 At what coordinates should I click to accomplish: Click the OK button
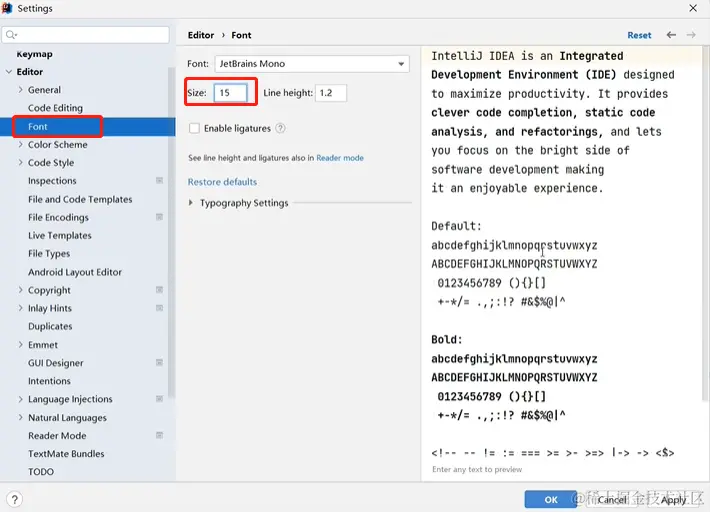[551, 499]
